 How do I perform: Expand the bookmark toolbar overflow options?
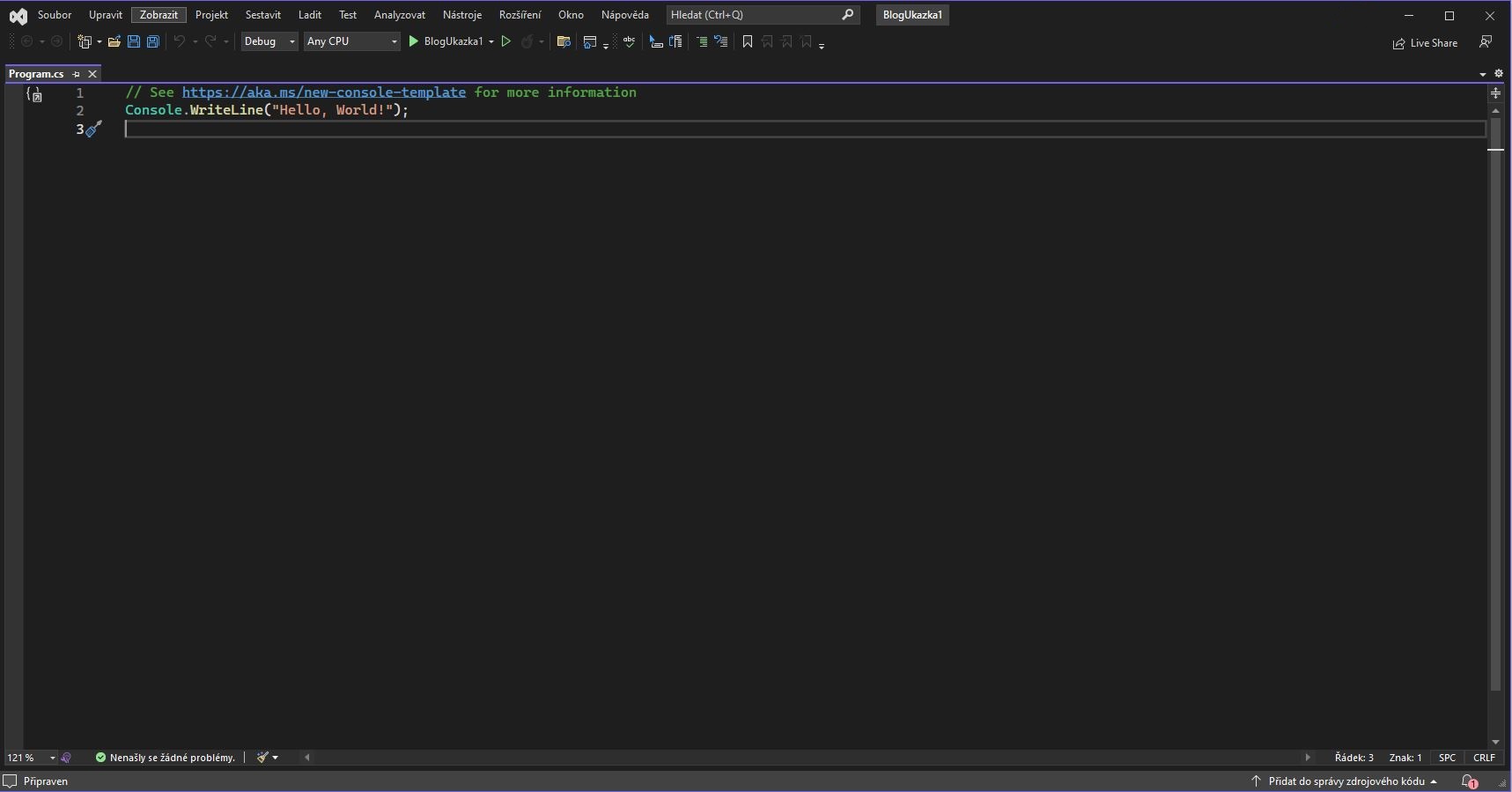822,44
